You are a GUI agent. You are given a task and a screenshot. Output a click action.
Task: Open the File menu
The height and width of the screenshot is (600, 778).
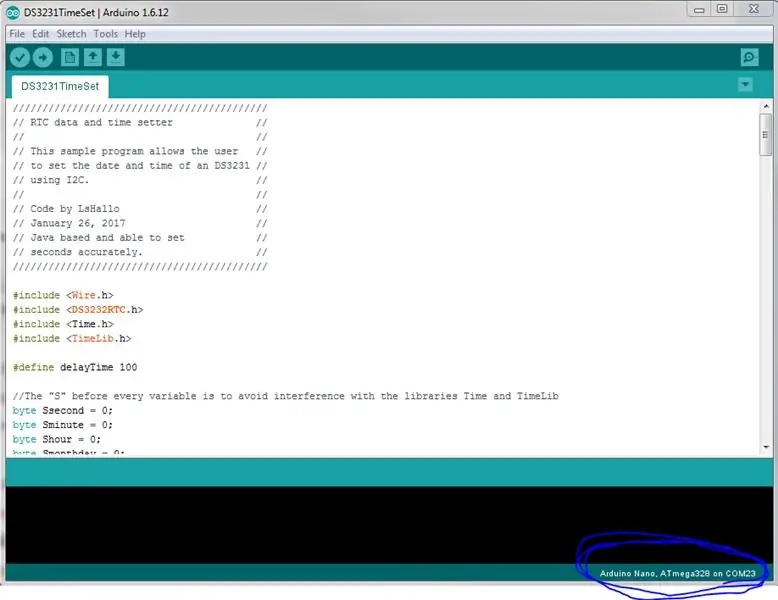click(17, 34)
